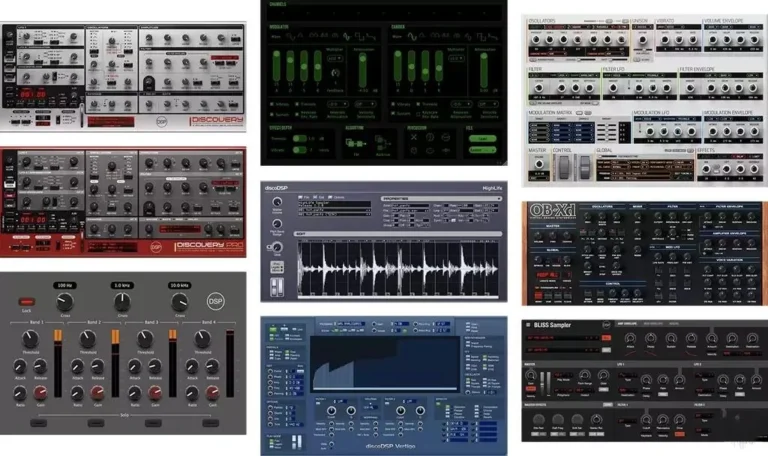Click the Modulator Feedback knob icon

point(335,73)
